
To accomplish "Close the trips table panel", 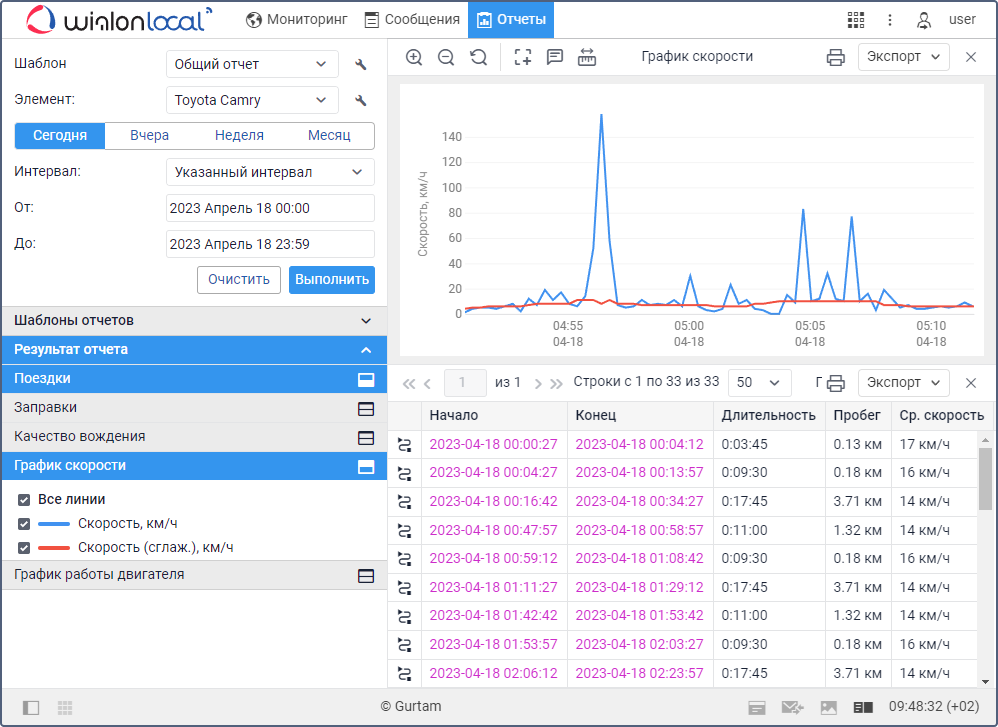I will click(971, 383).
